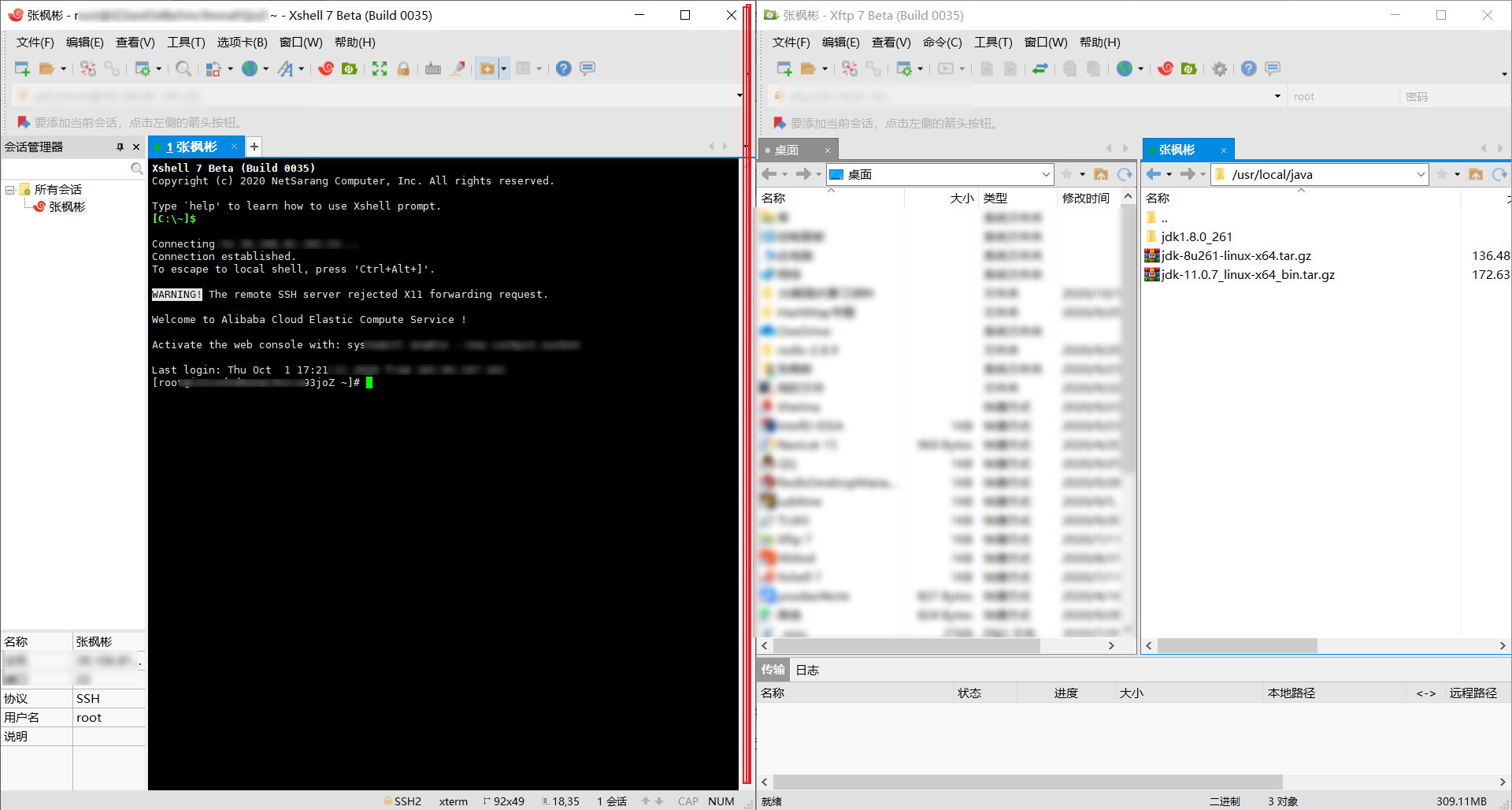Click globe encoding icon in Xshell toolbar
Screen dimensions: 1512x810
250,69
